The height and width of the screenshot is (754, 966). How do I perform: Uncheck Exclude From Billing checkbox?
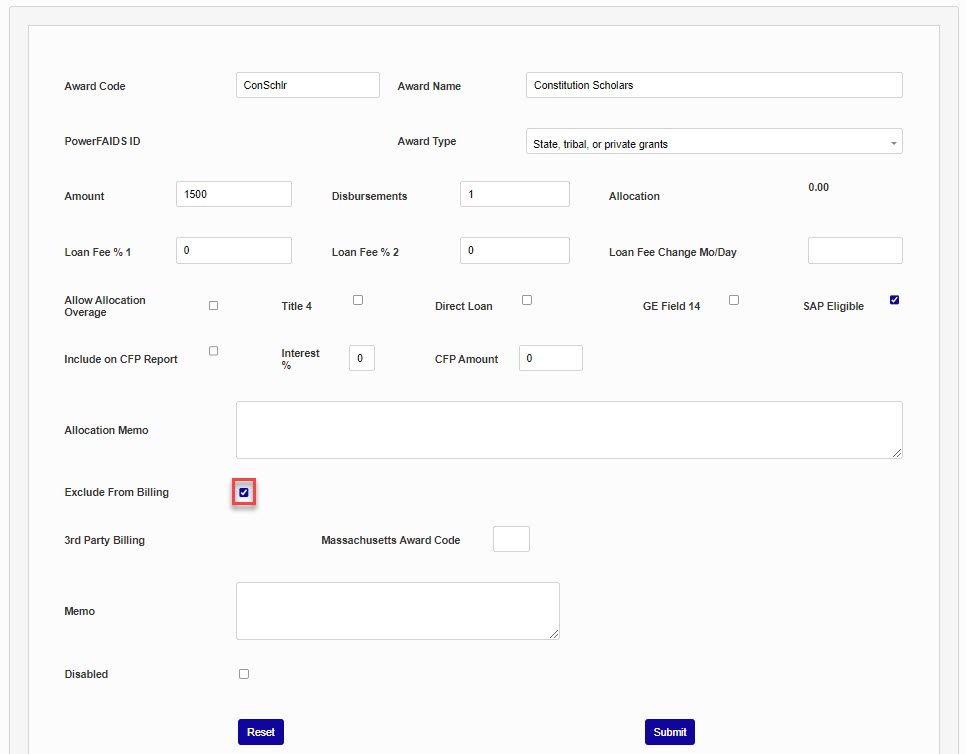coord(244,492)
